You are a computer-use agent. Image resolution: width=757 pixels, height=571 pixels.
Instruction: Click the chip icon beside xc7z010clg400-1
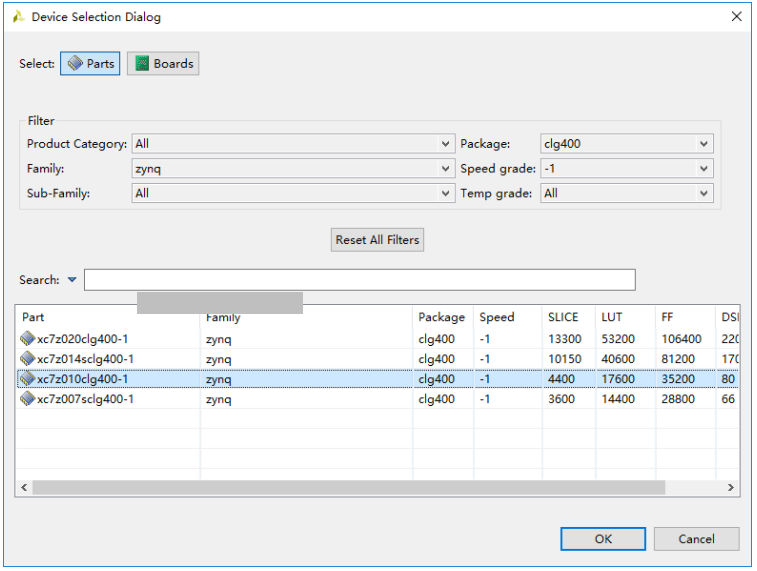point(28,379)
